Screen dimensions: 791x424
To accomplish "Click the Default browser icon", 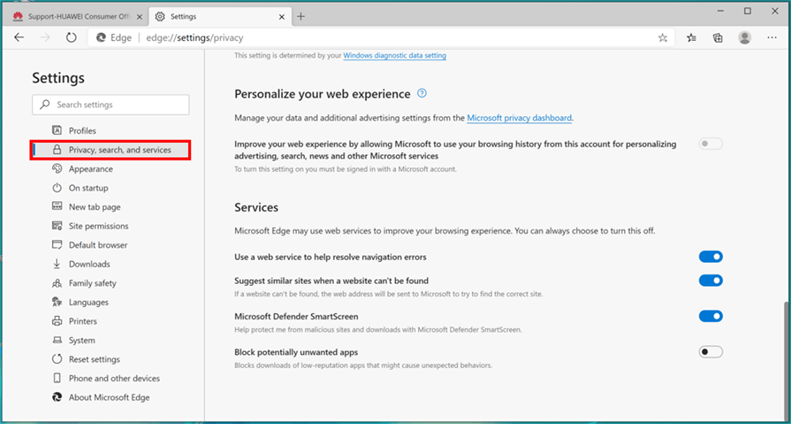I will coord(57,245).
